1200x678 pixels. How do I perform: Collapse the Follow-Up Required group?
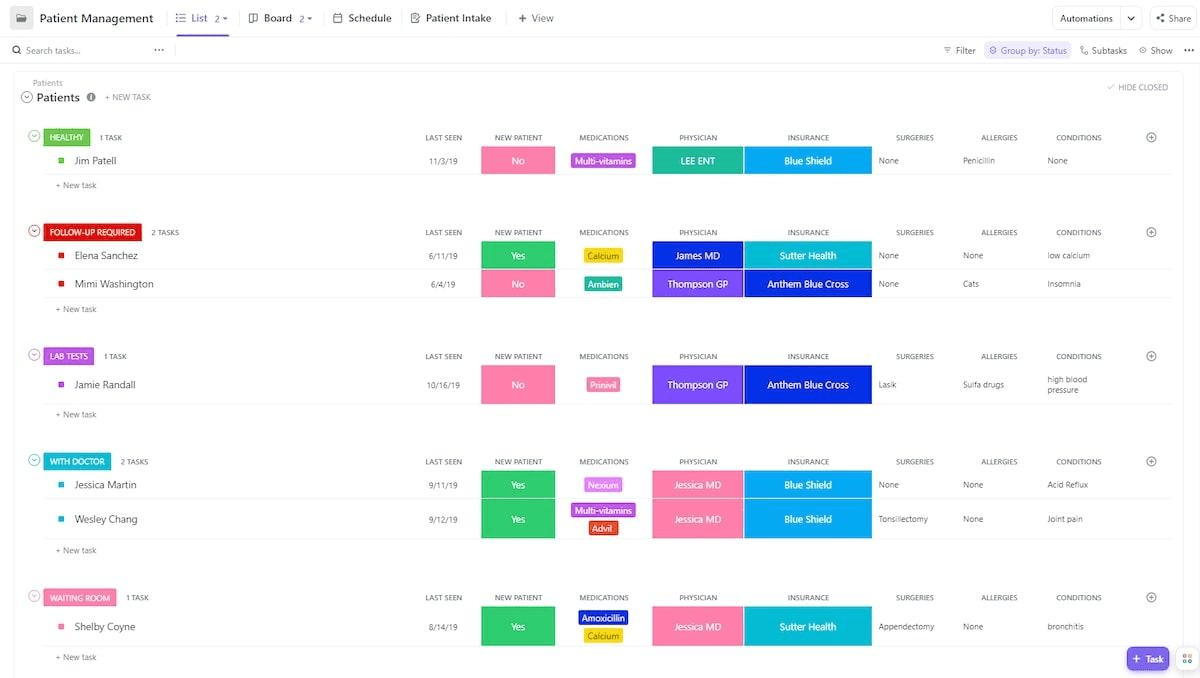click(34, 232)
